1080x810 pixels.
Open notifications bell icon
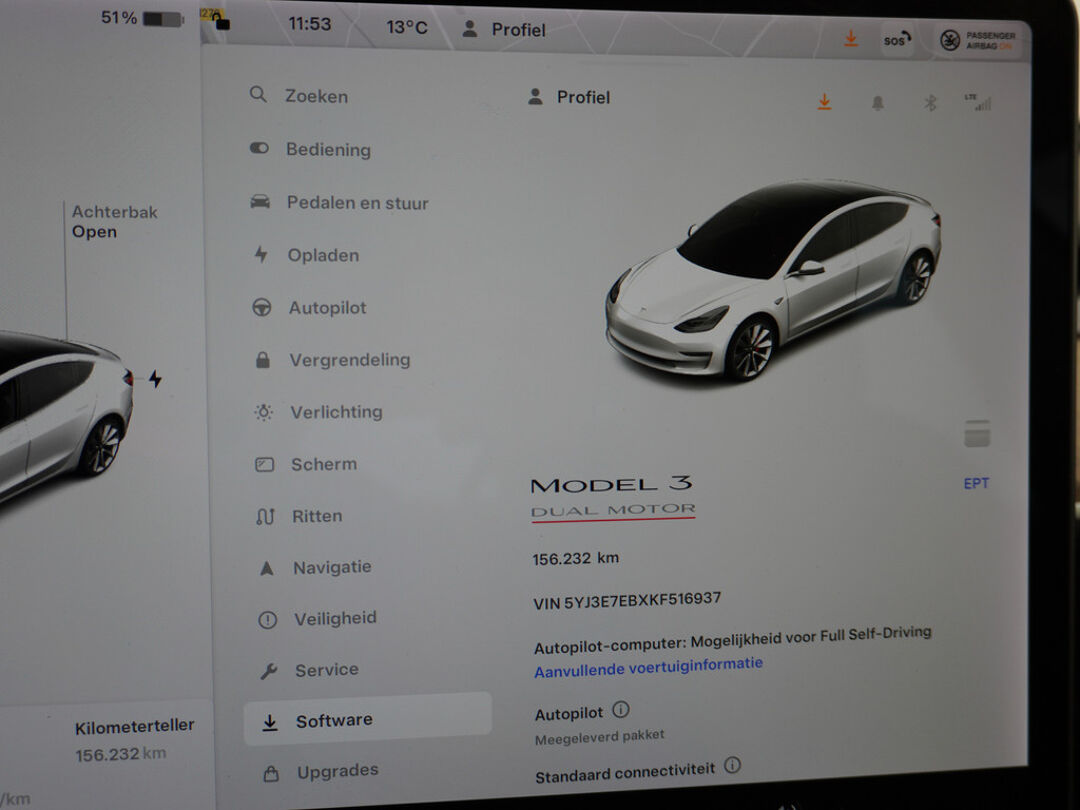click(878, 103)
